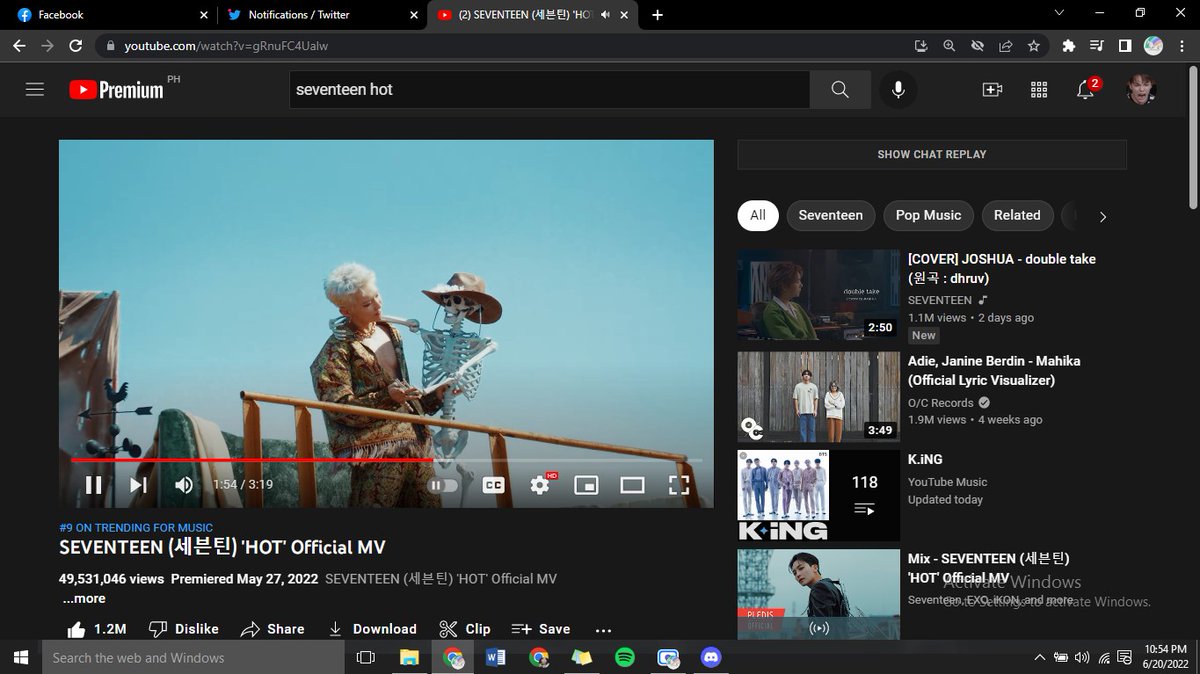1200x674 pixels.
Task: Open the Create video icon
Action: [x=992, y=89]
